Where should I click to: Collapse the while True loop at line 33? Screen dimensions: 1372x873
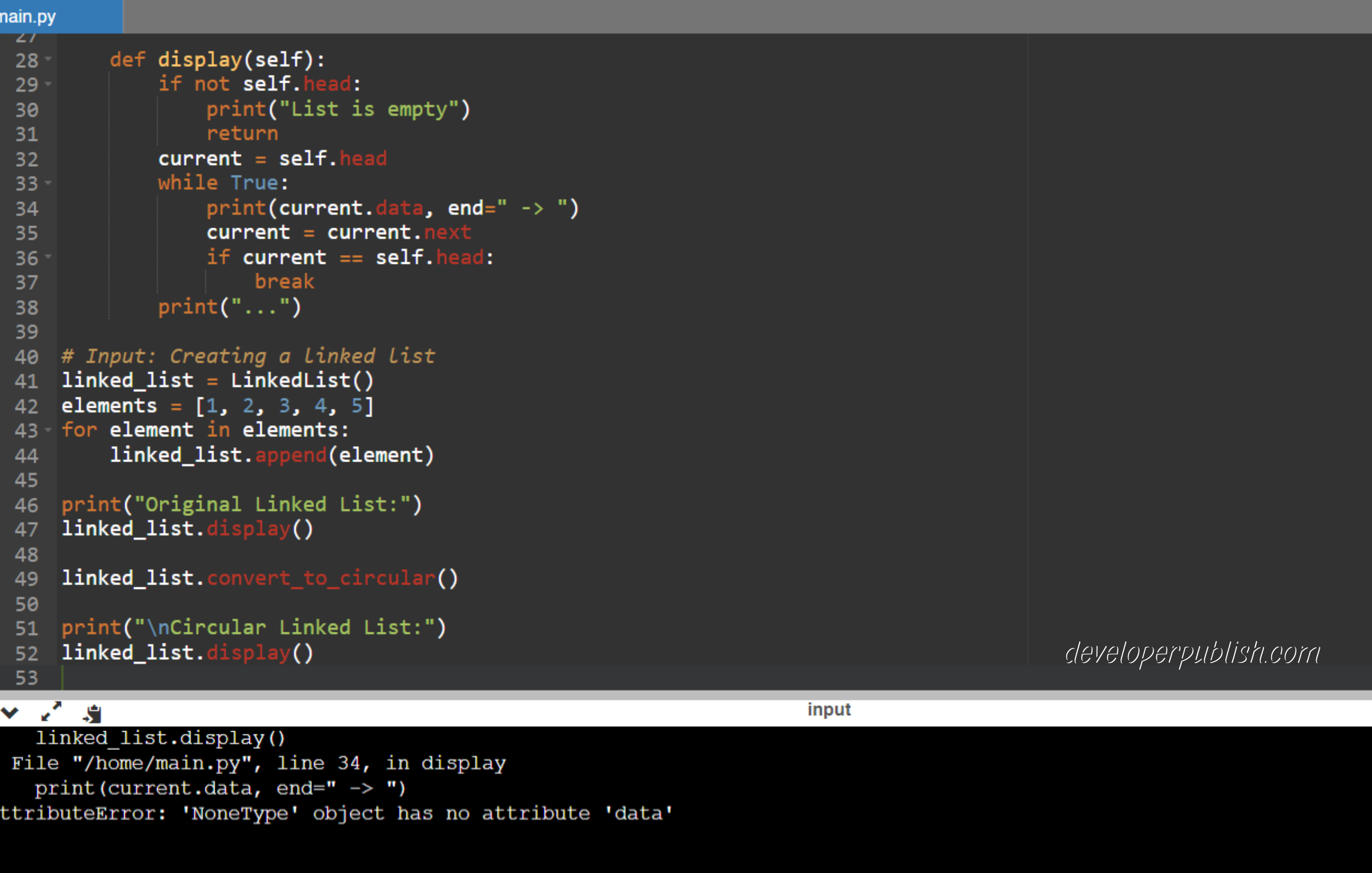pyautogui.click(x=49, y=184)
